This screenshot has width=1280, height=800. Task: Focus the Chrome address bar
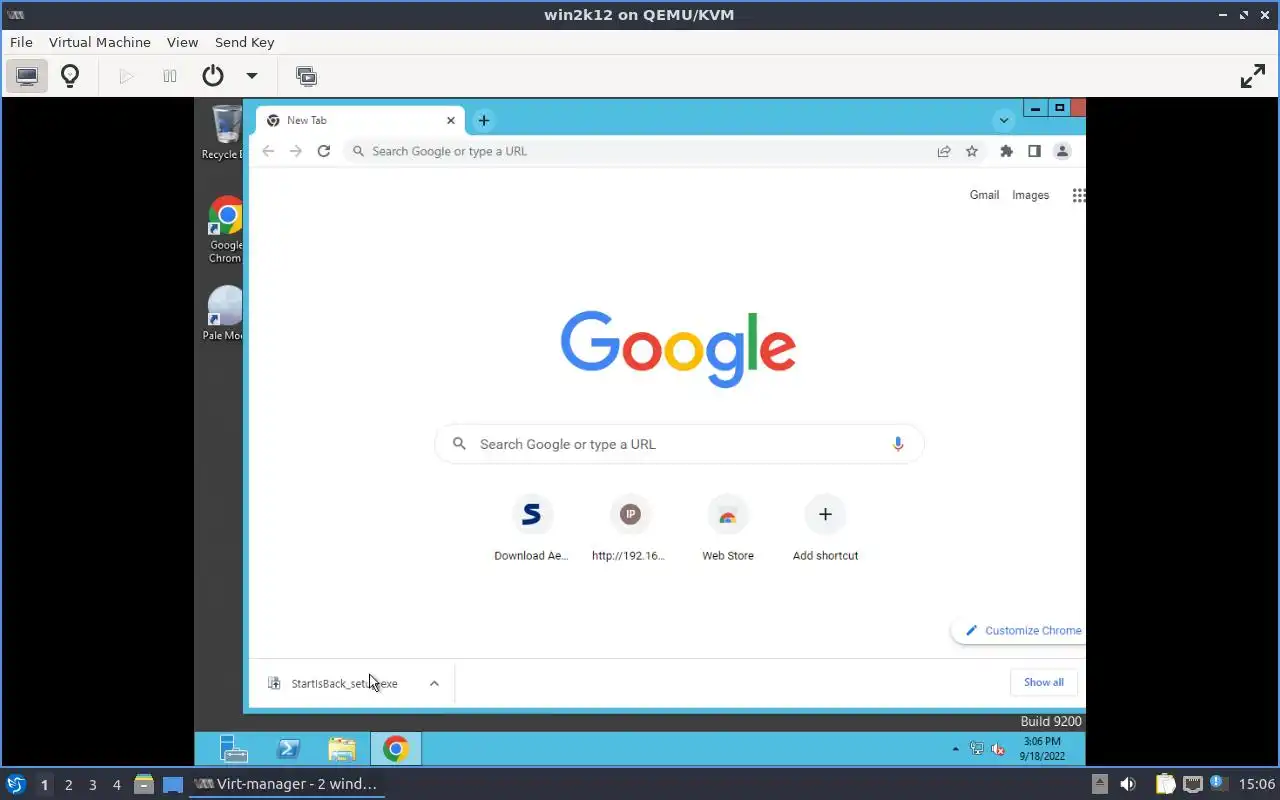click(640, 151)
